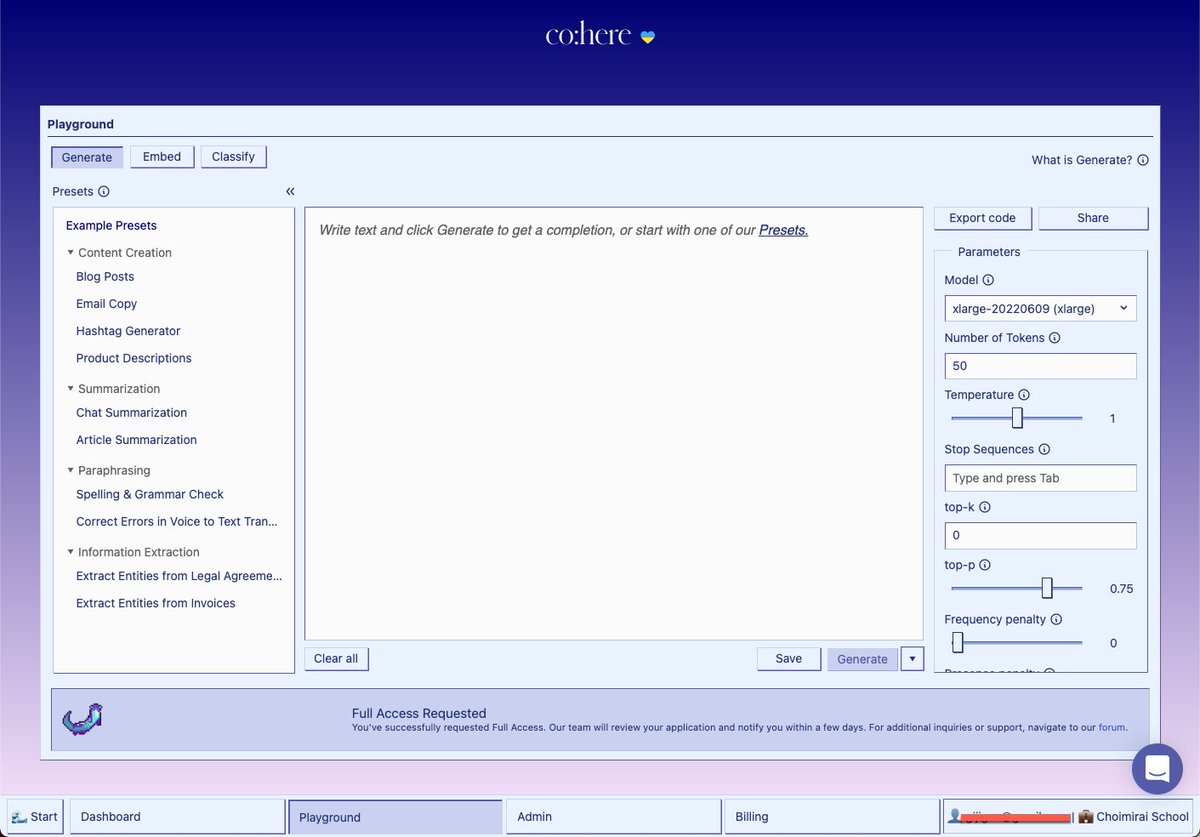
Task: Follow the Presets link in placeholder text
Action: click(x=783, y=230)
